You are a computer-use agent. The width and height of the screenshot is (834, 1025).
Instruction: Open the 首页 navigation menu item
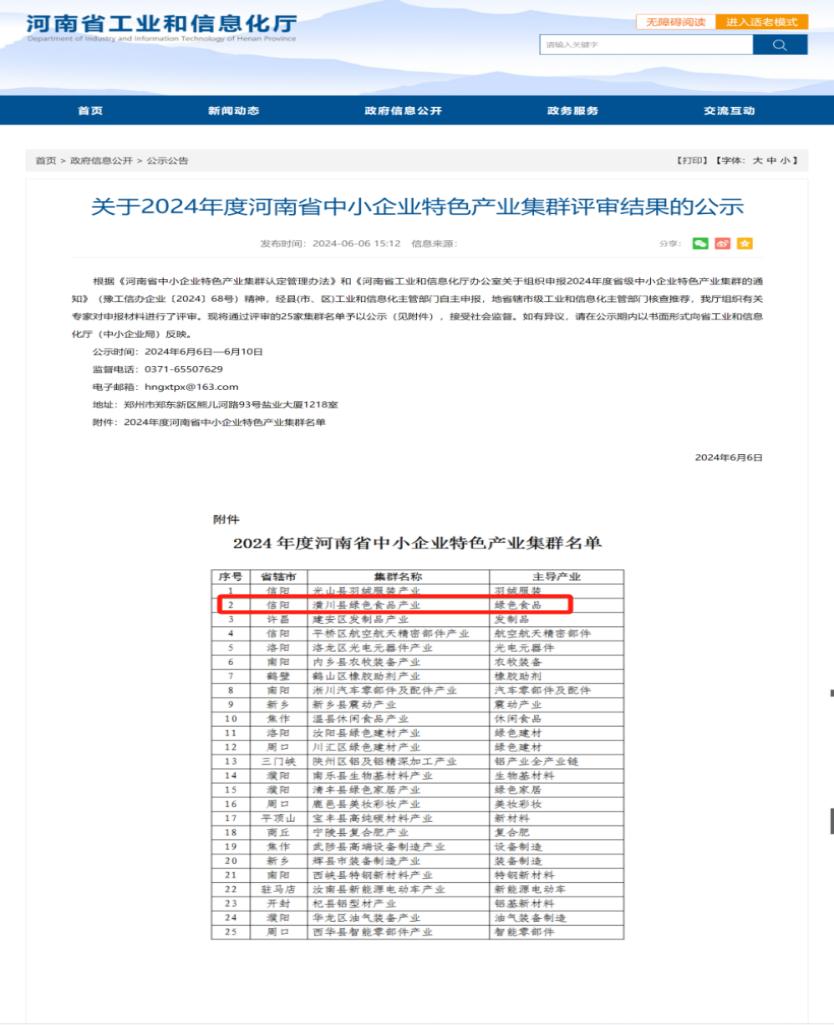pos(90,110)
